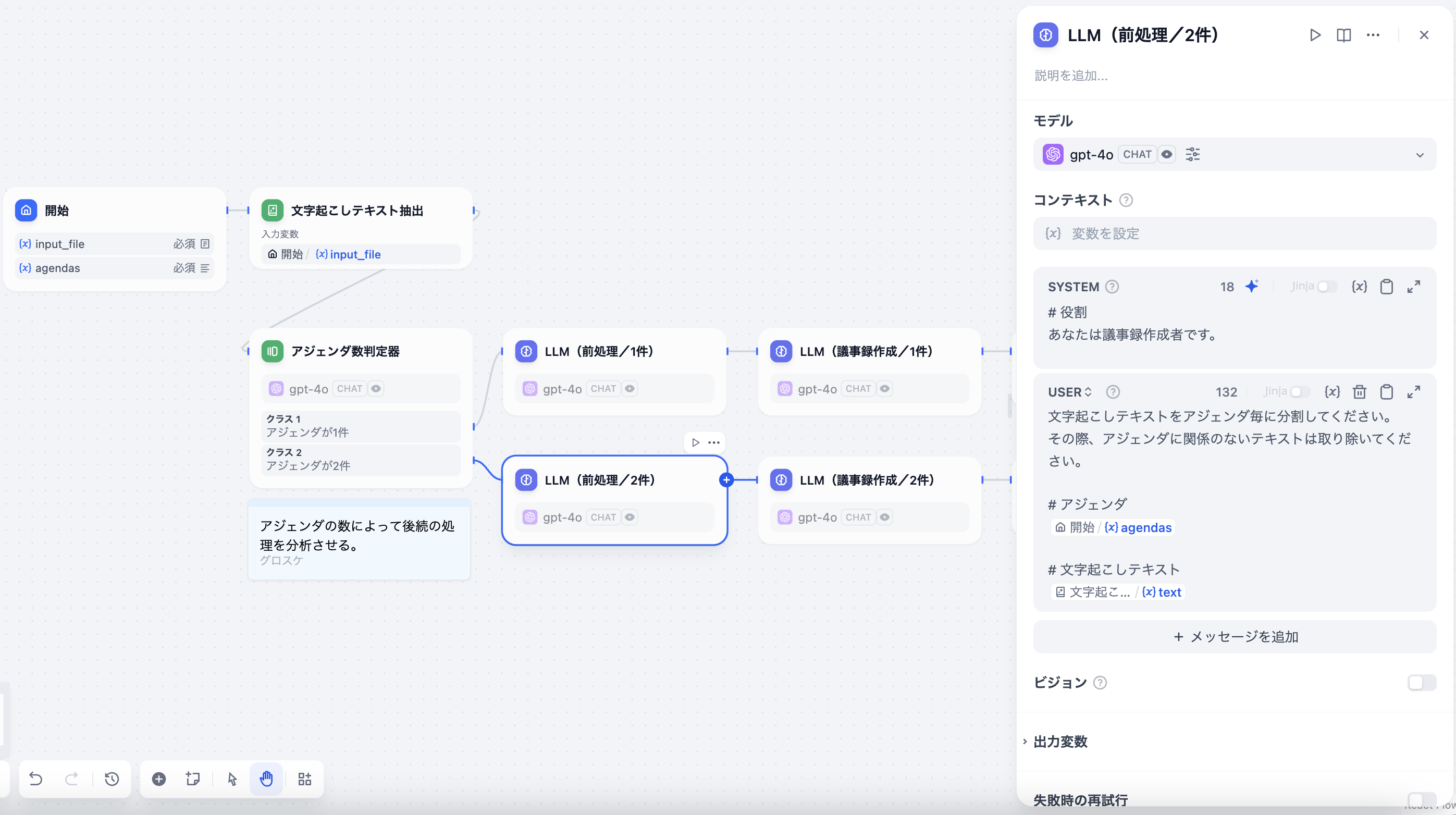This screenshot has height=815, width=1456.
Task: Select the hand pan tool in bottom toolbar
Action: [x=266, y=780]
